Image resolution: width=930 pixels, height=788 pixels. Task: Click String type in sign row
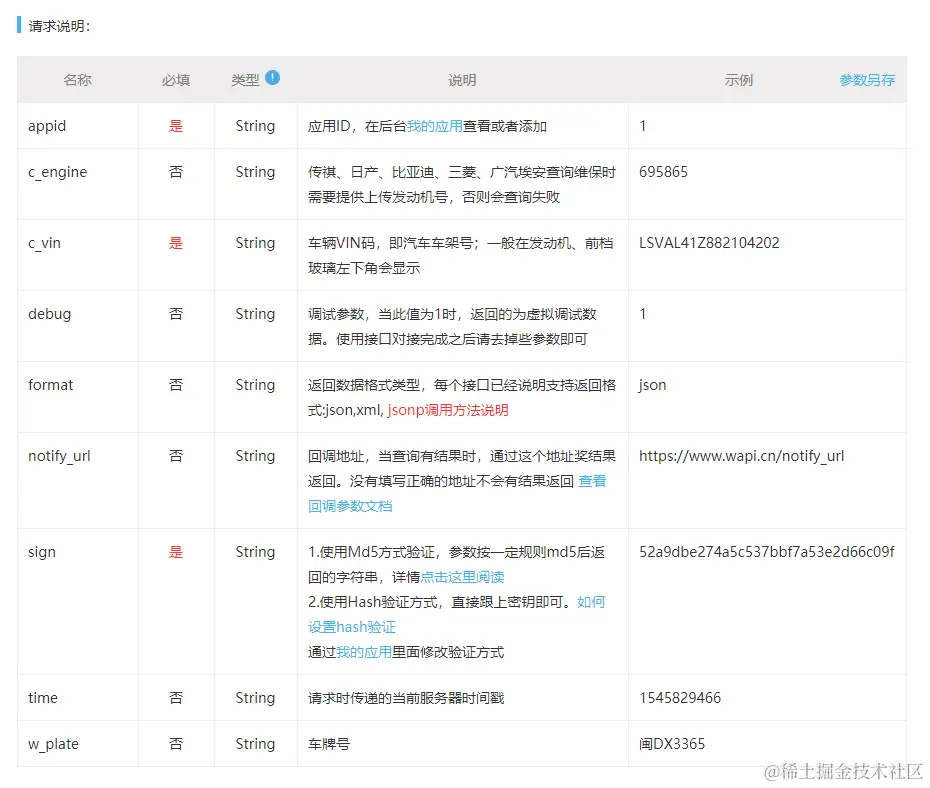click(x=255, y=552)
